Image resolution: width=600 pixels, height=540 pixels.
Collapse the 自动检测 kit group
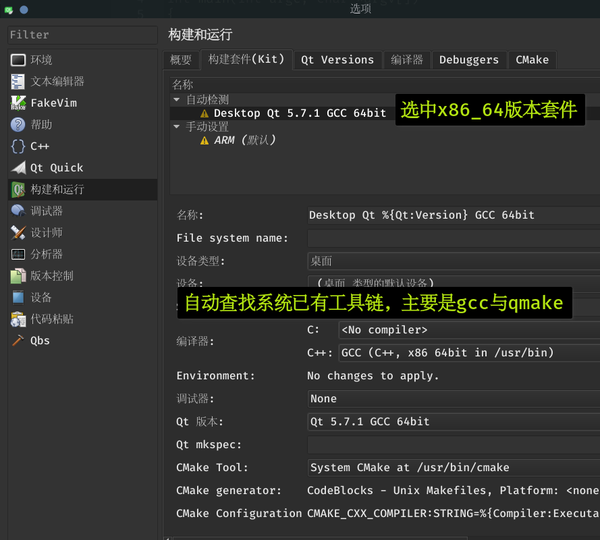tap(176, 100)
